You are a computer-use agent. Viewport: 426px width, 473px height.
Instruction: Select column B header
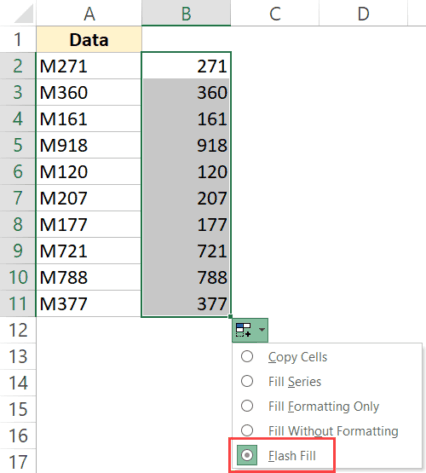pyautogui.click(x=186, y=13)
